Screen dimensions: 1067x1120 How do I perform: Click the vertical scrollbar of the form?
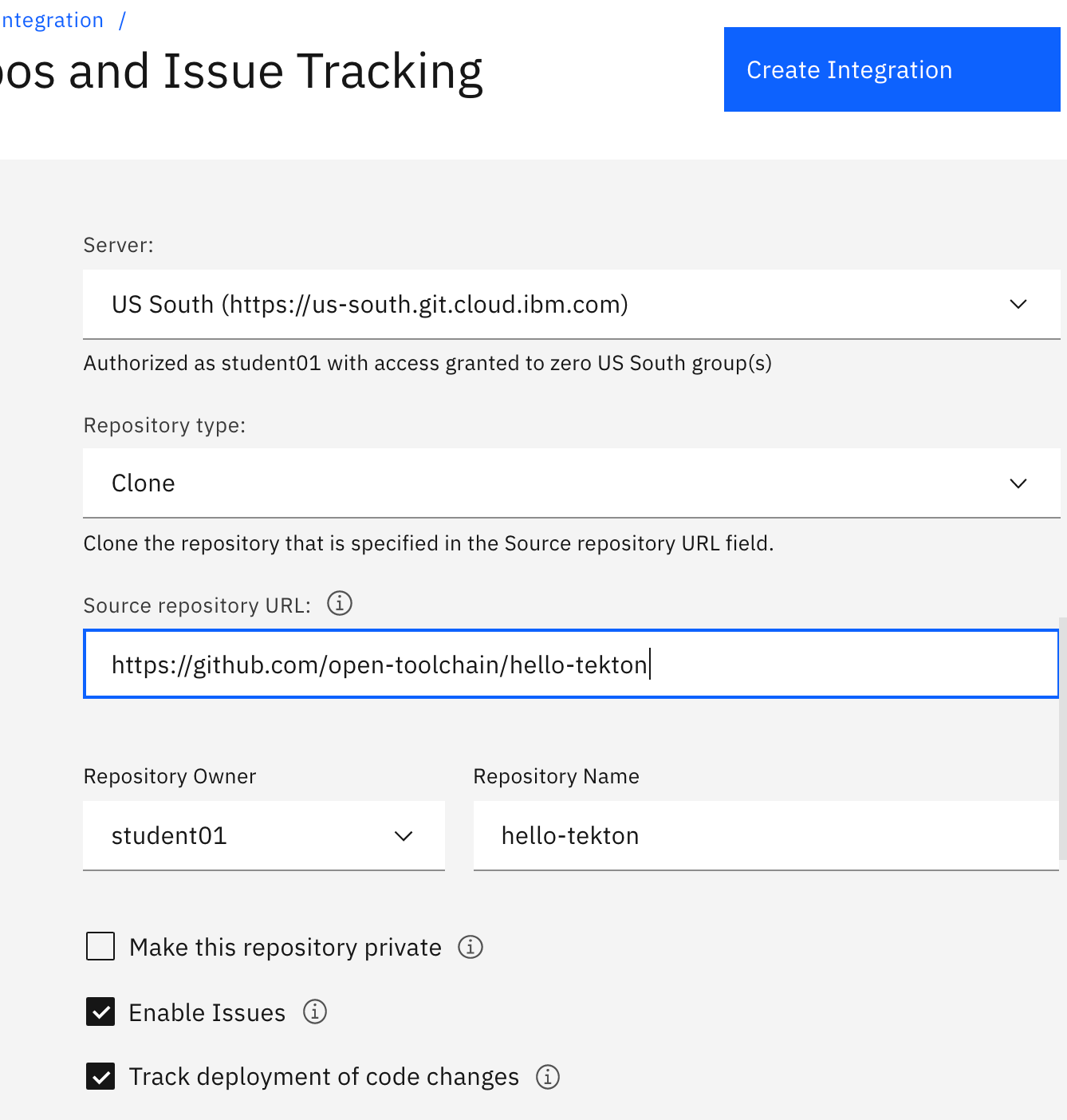1063,738
